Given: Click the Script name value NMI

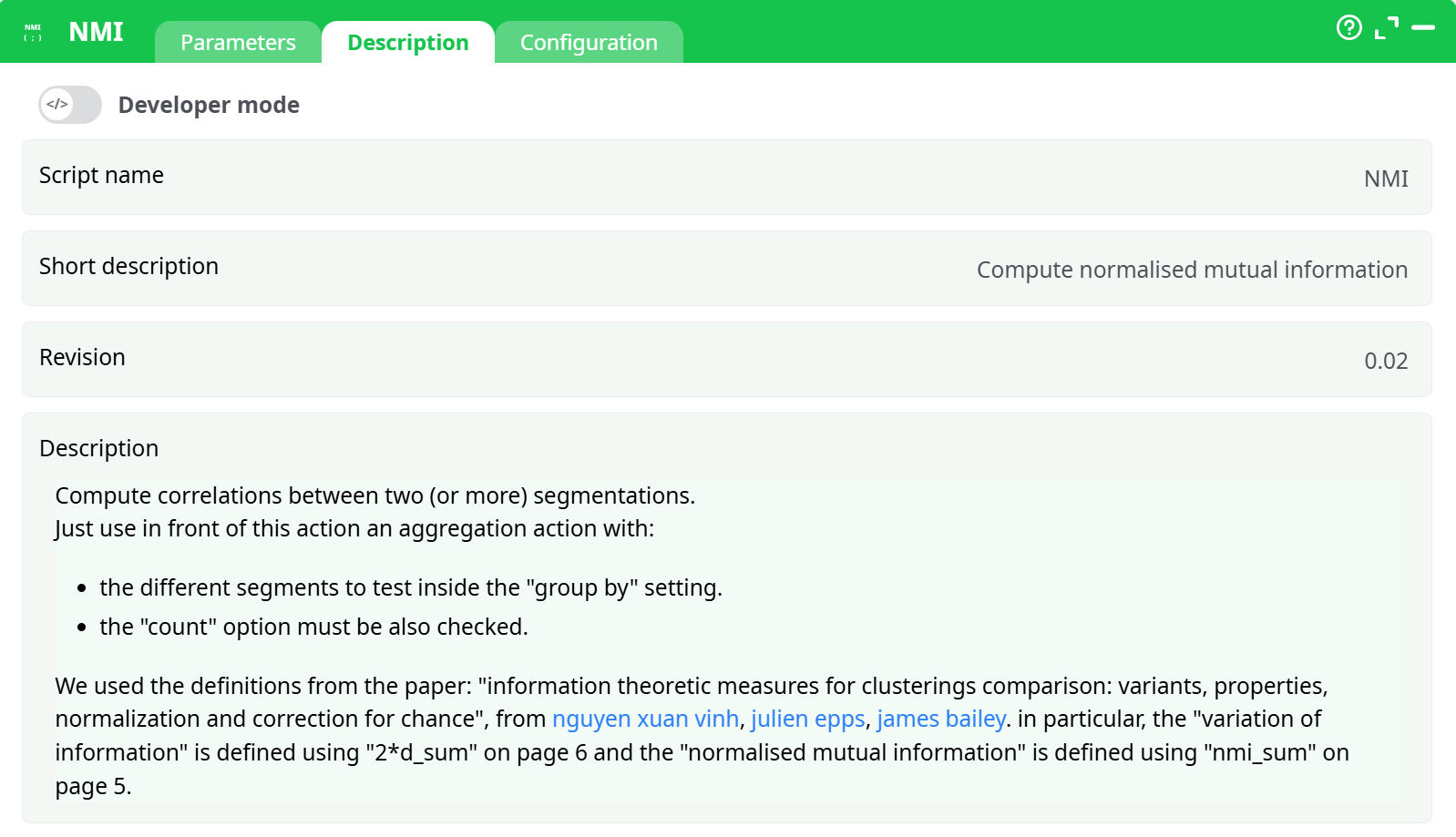Looking at the screenshot, I should (x=1385, y=179).
